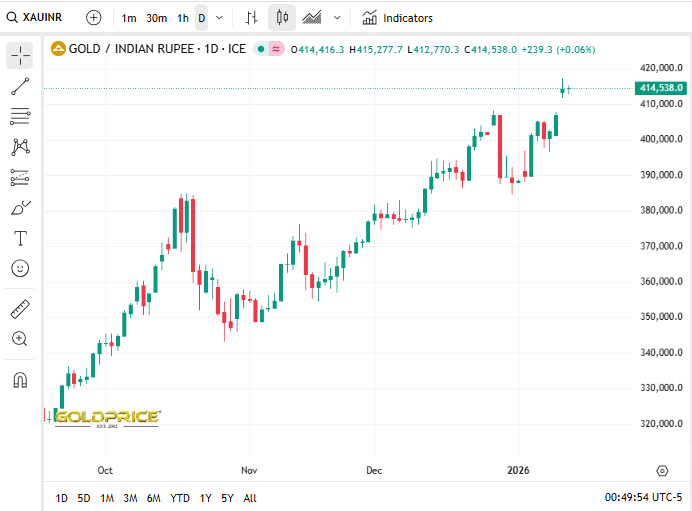Select the ruler measure tool
The height and width of the screenshot is (511, 692).
tap(20, 309)
